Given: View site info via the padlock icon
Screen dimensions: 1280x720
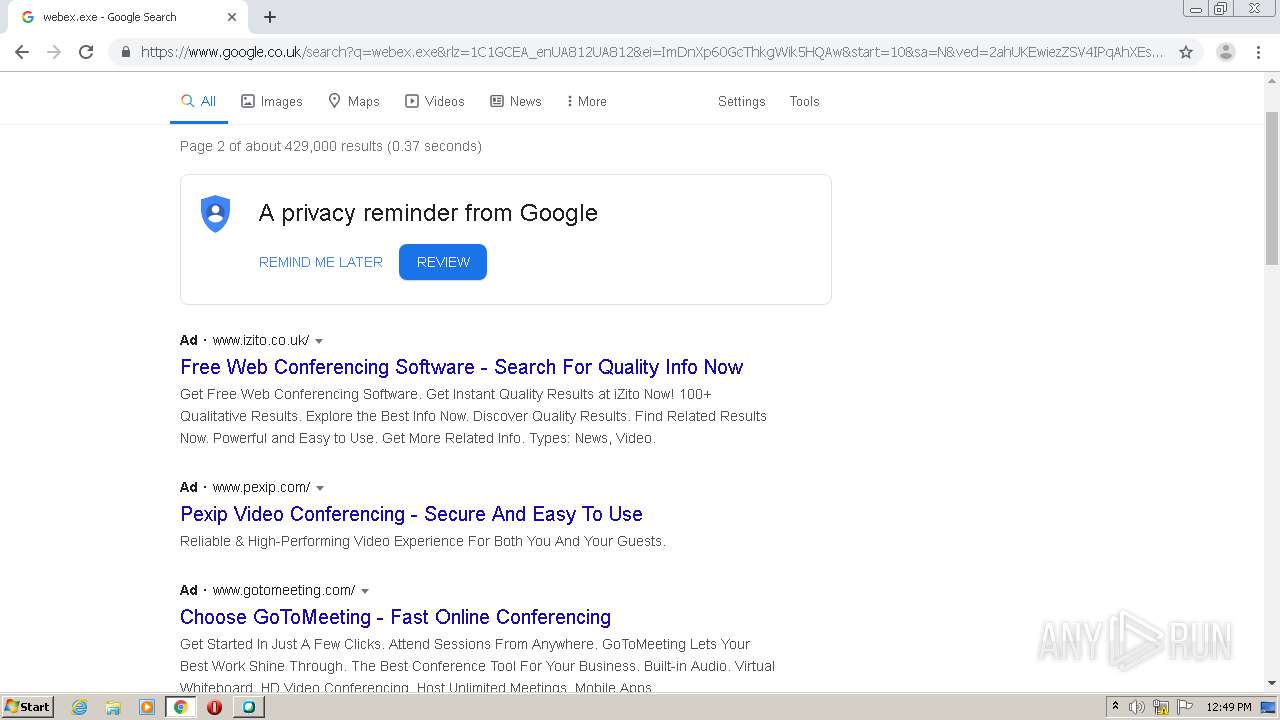Looking at the screenshot, I should 125,52.
